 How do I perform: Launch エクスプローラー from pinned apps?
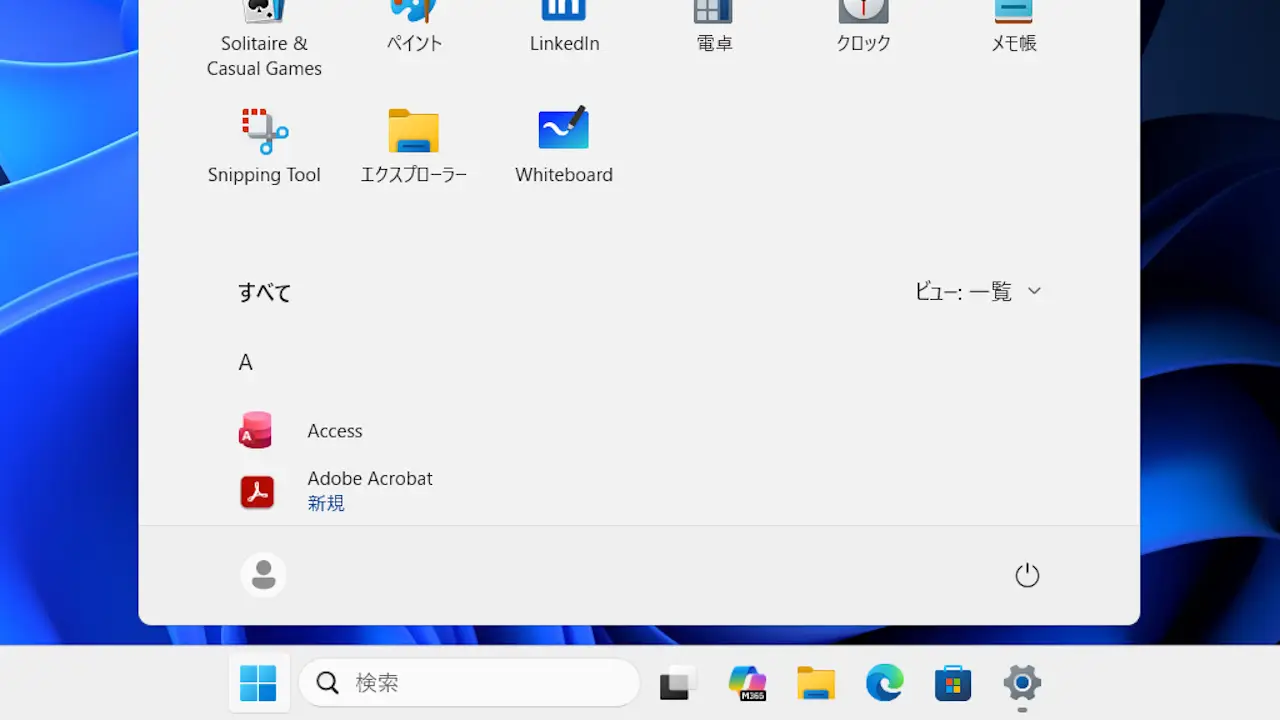(x=414, y=146)
